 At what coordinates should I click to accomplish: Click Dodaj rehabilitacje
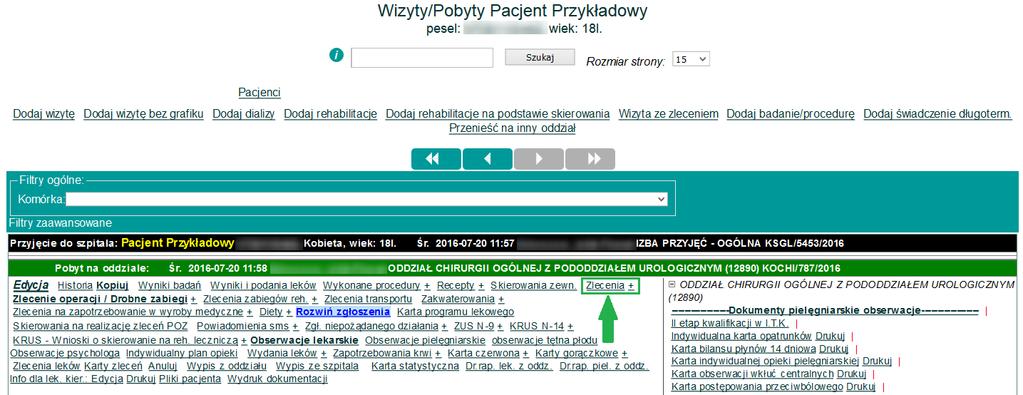331,114
